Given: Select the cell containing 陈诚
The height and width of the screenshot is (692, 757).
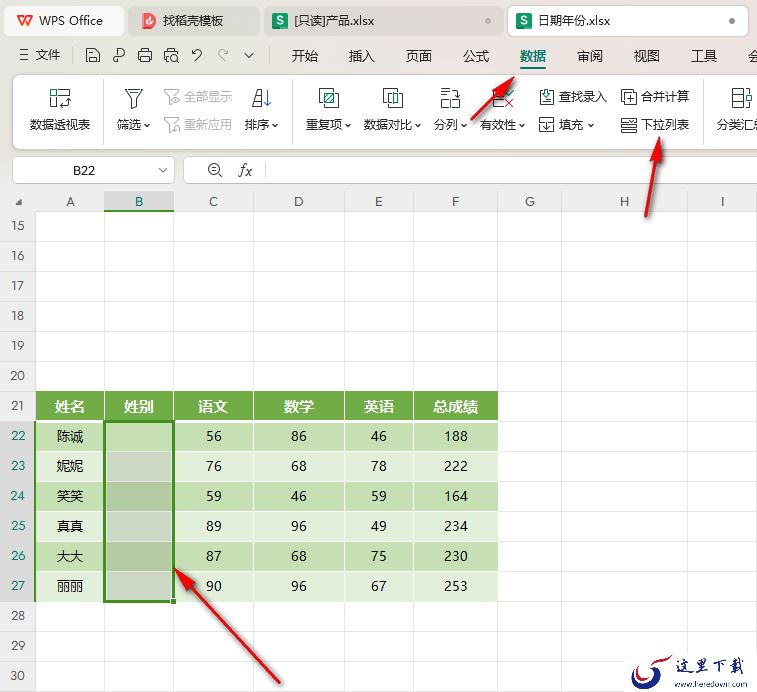Looking at the screenshot, I should [x=70, y=436].
